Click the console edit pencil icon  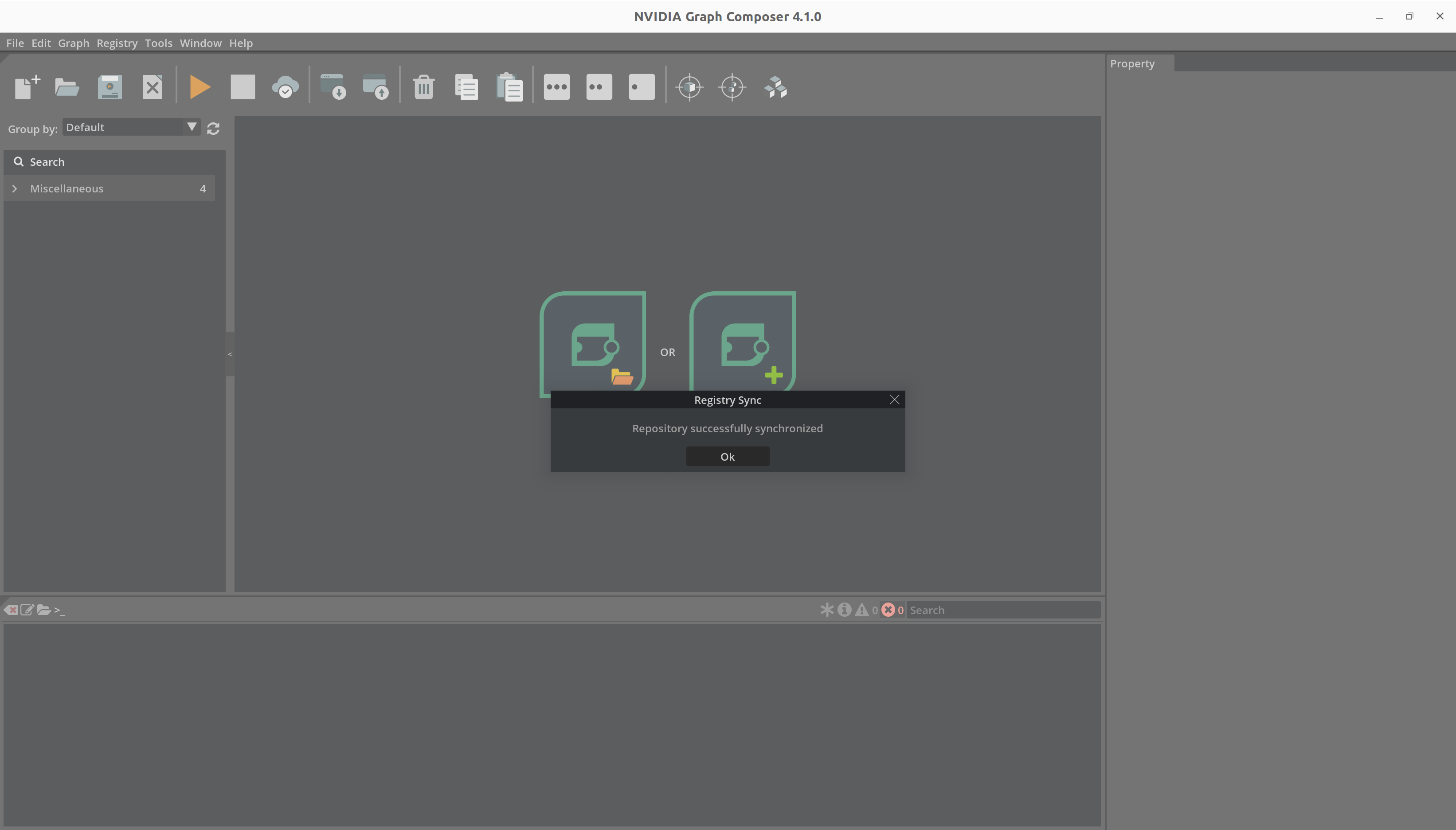pyautogui.click(x=27, y=609)
